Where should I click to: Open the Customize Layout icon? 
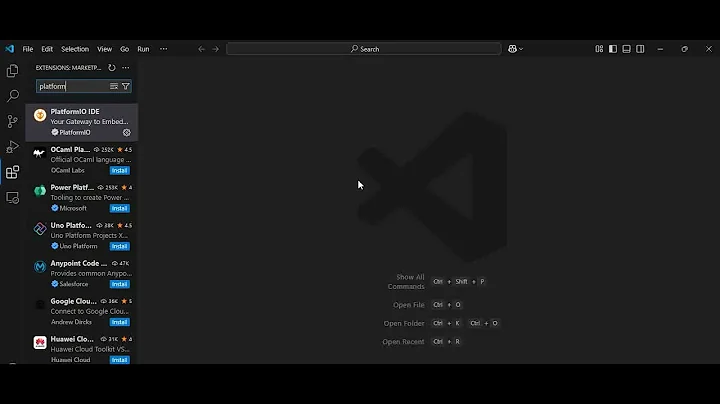click(x=599, y=49)
